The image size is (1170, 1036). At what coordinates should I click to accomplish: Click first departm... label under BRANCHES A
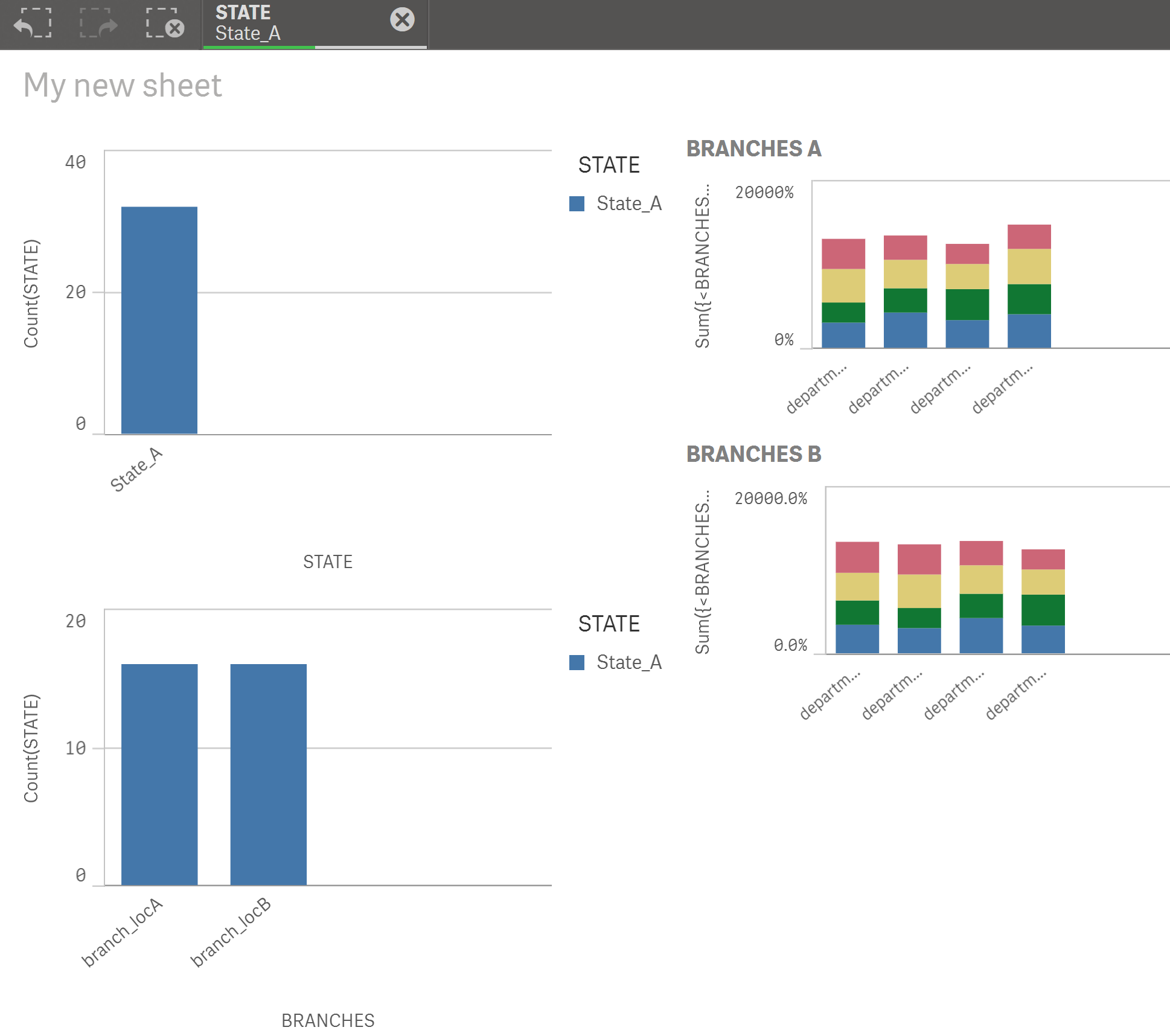click(816, 389)
